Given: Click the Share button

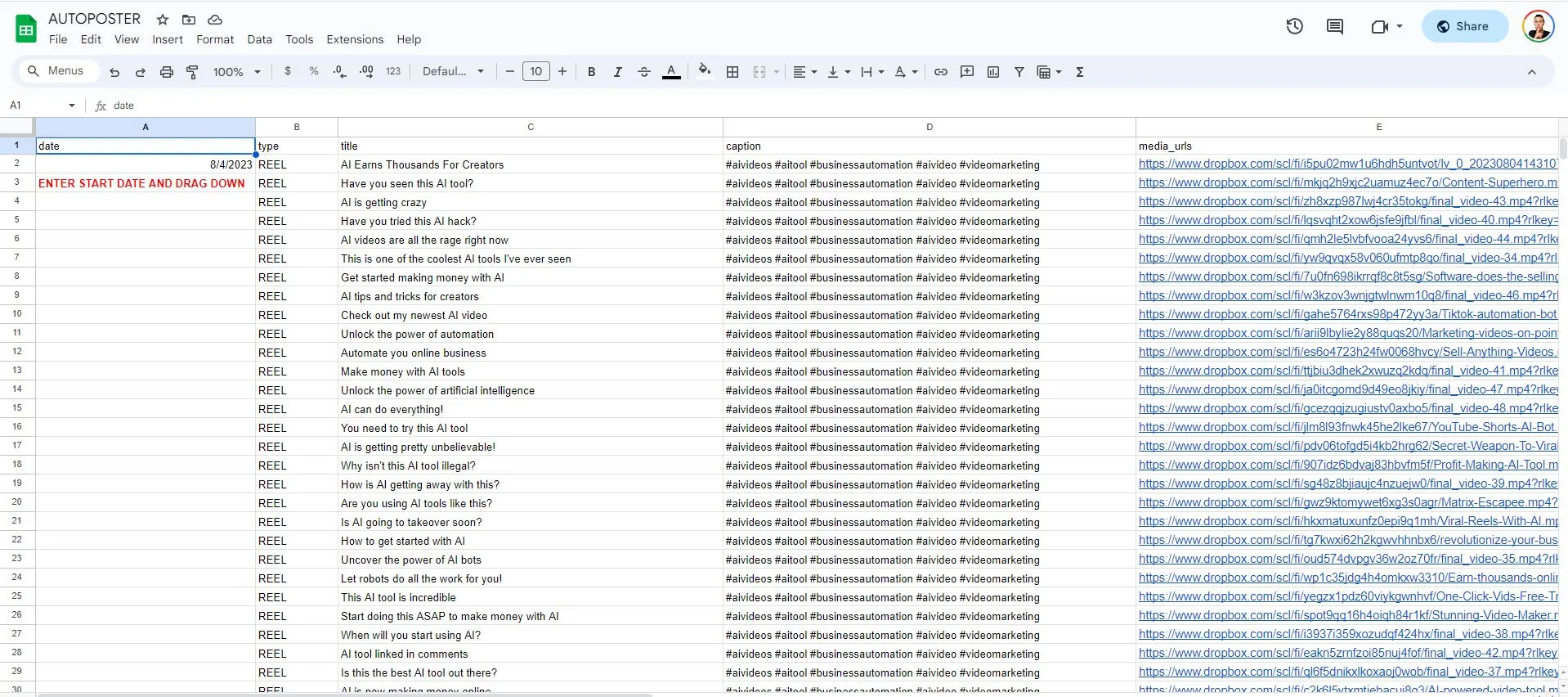Looking at the screenshot, I should point(1464,26).
